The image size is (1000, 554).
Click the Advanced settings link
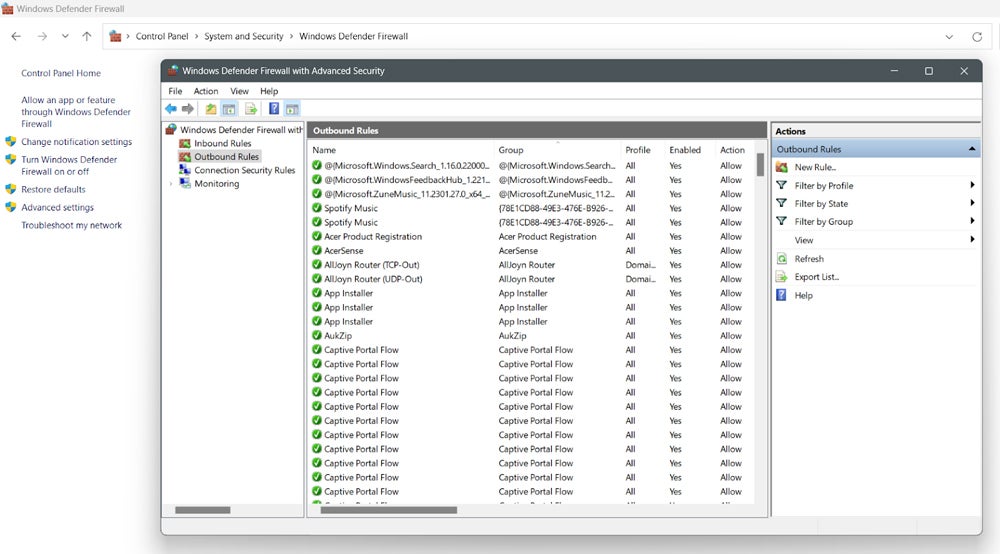coord(57,208)
